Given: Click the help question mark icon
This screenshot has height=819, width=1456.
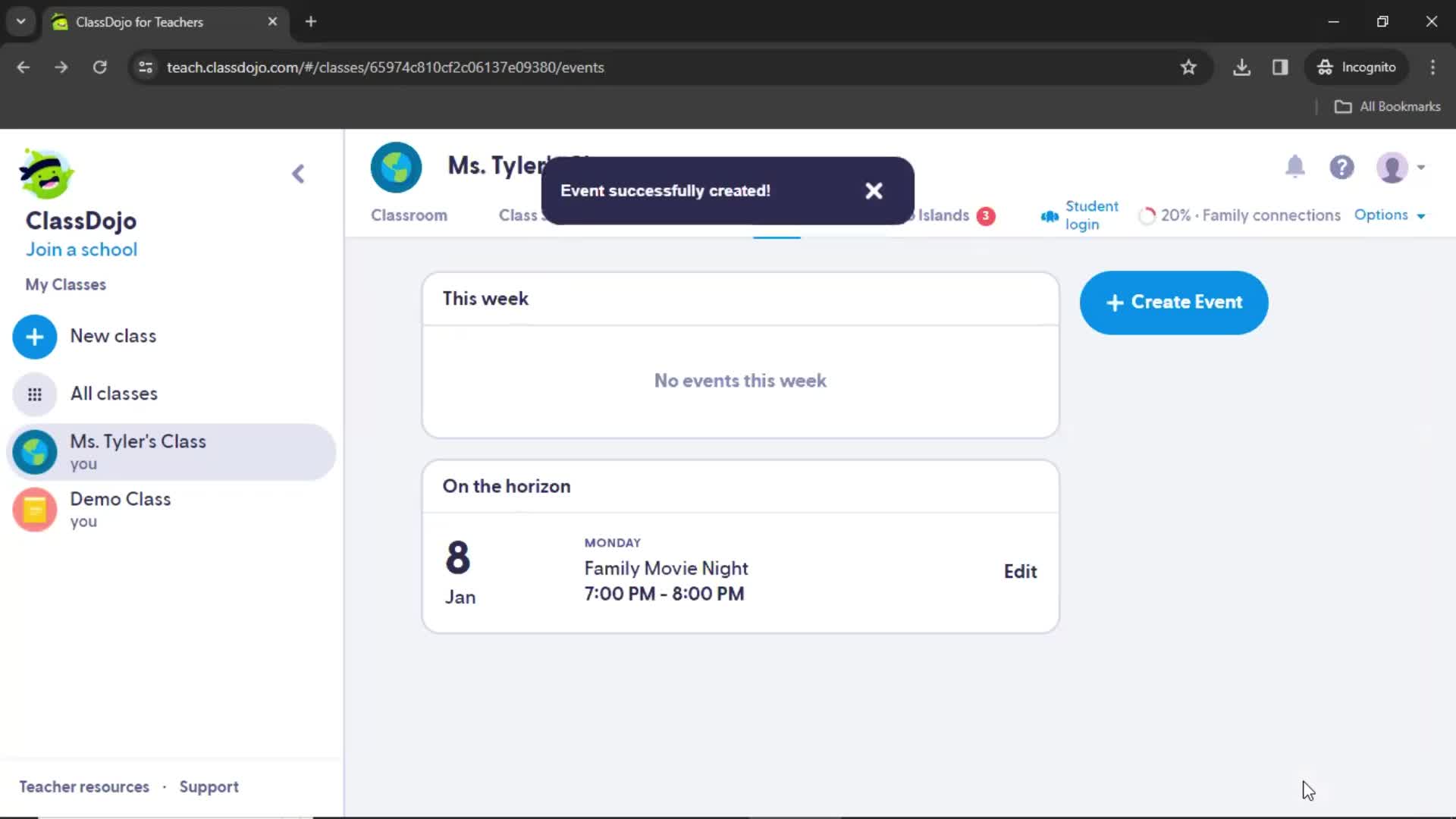Looking at the screenshot, I should (1343, 167).
